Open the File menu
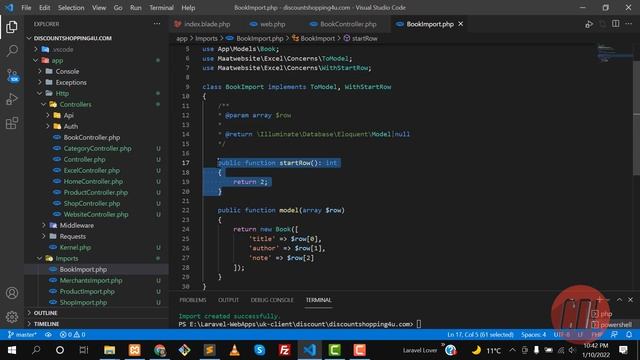This screenshot has width=640, height=360. pyautogui.click(x=26, y=8)
